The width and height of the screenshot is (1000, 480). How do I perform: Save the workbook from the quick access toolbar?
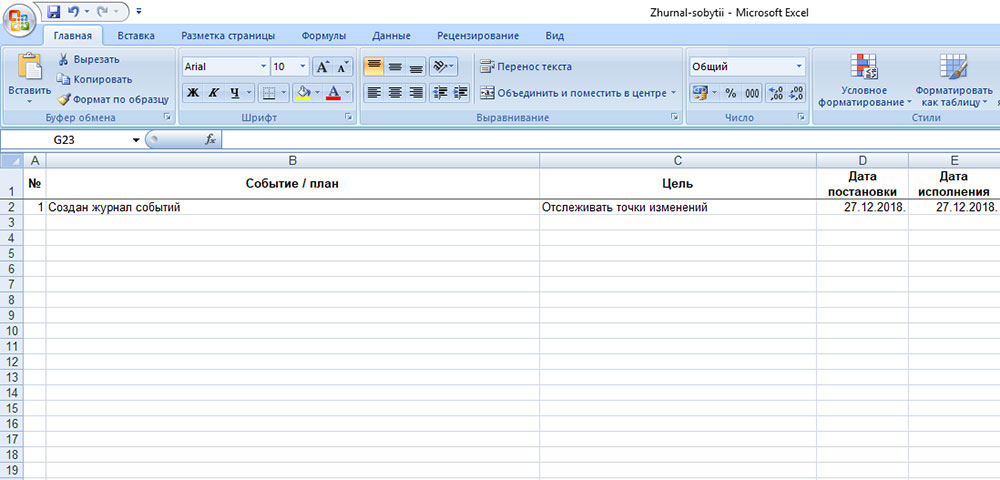[x=54, y=11]
